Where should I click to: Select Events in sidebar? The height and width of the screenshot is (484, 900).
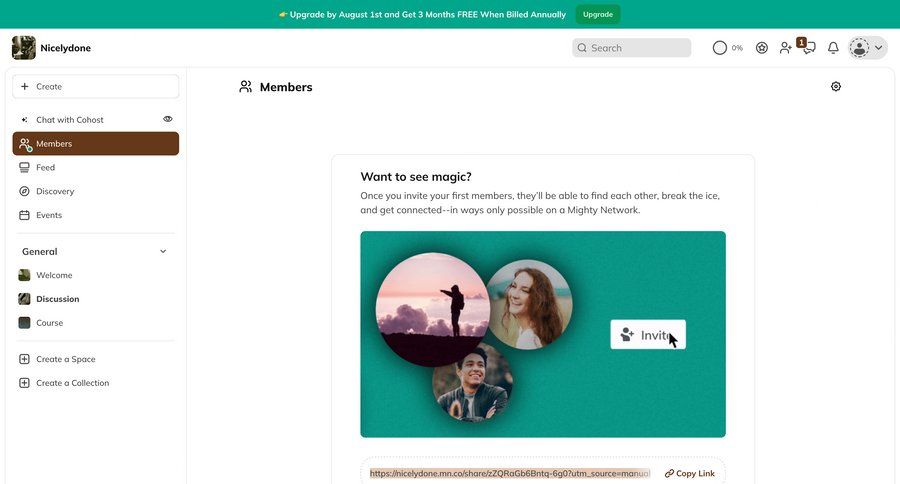pyautogui.click(x=49, y=215)
